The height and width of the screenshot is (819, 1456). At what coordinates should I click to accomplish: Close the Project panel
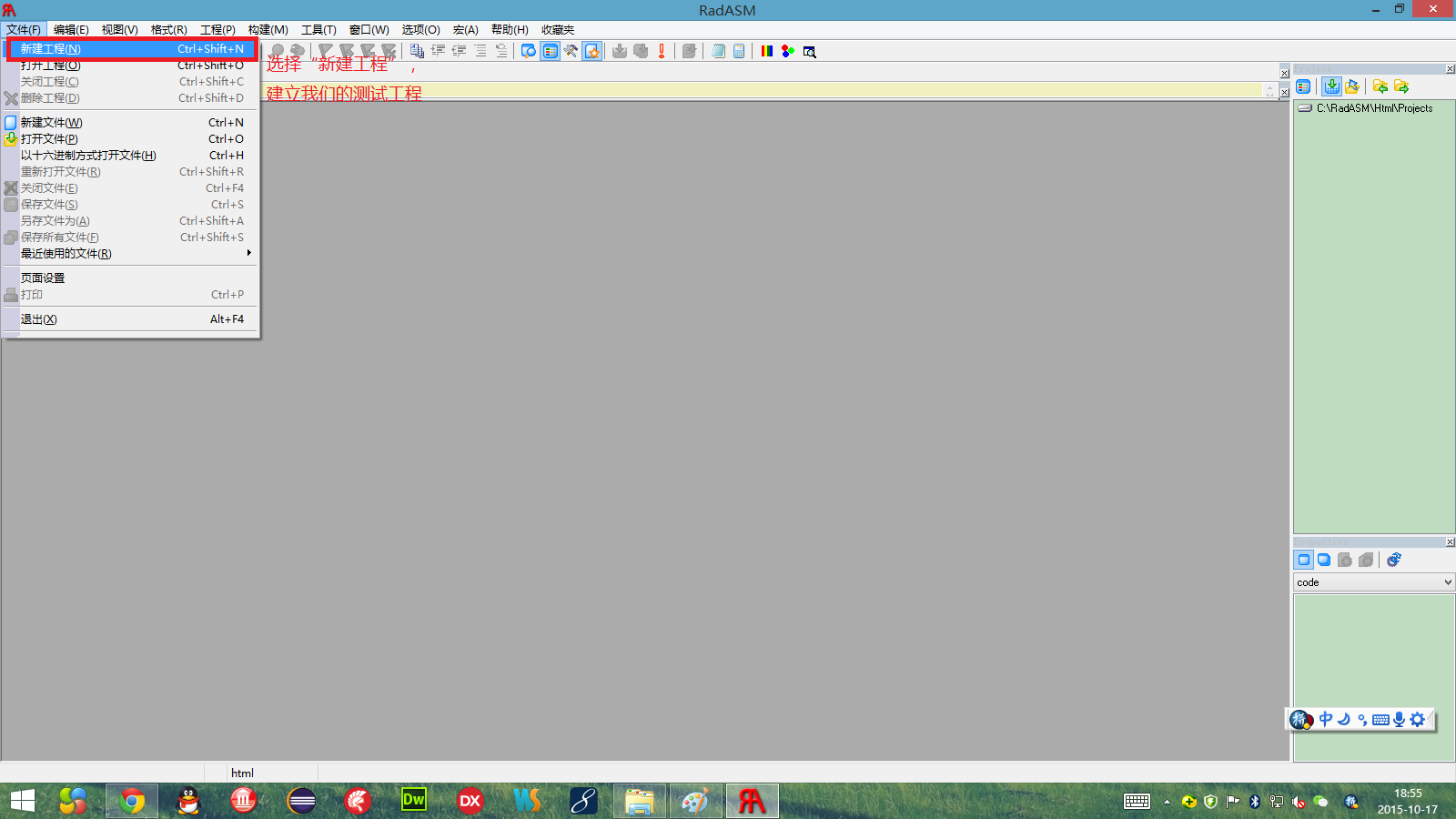coord(1451,69)
